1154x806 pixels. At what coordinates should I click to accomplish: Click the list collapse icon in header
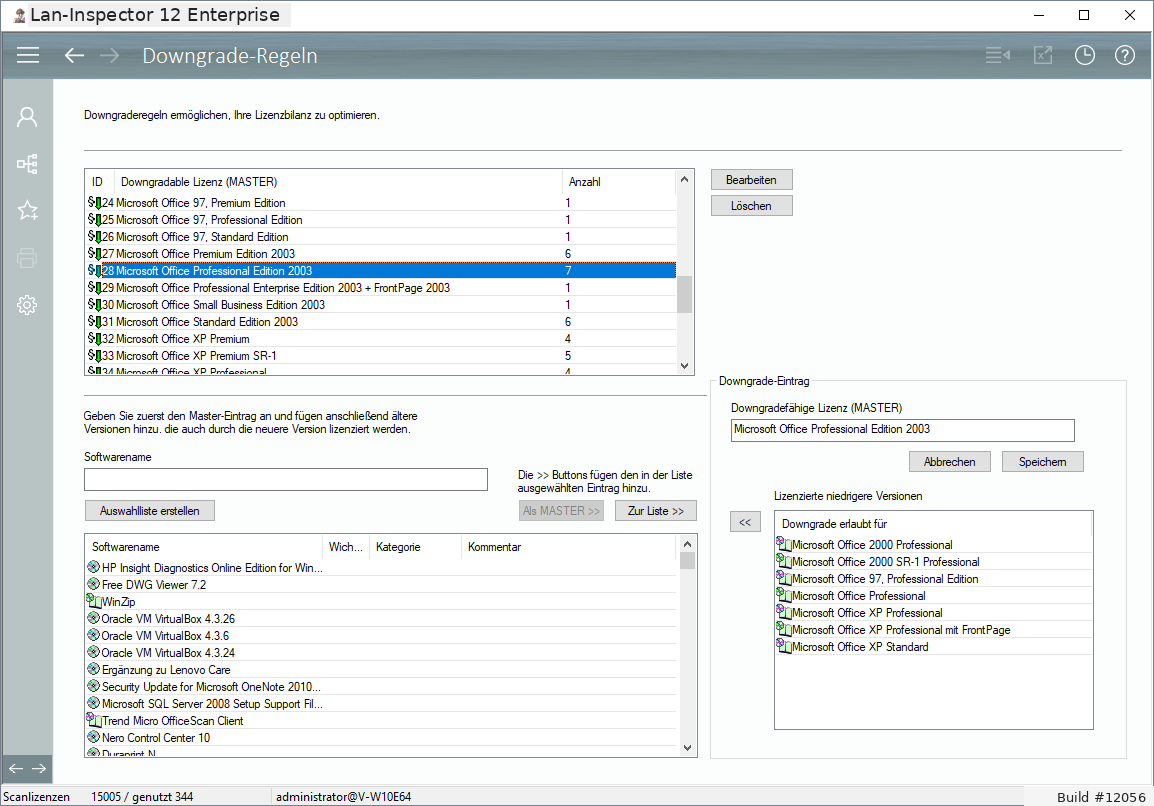998,55
